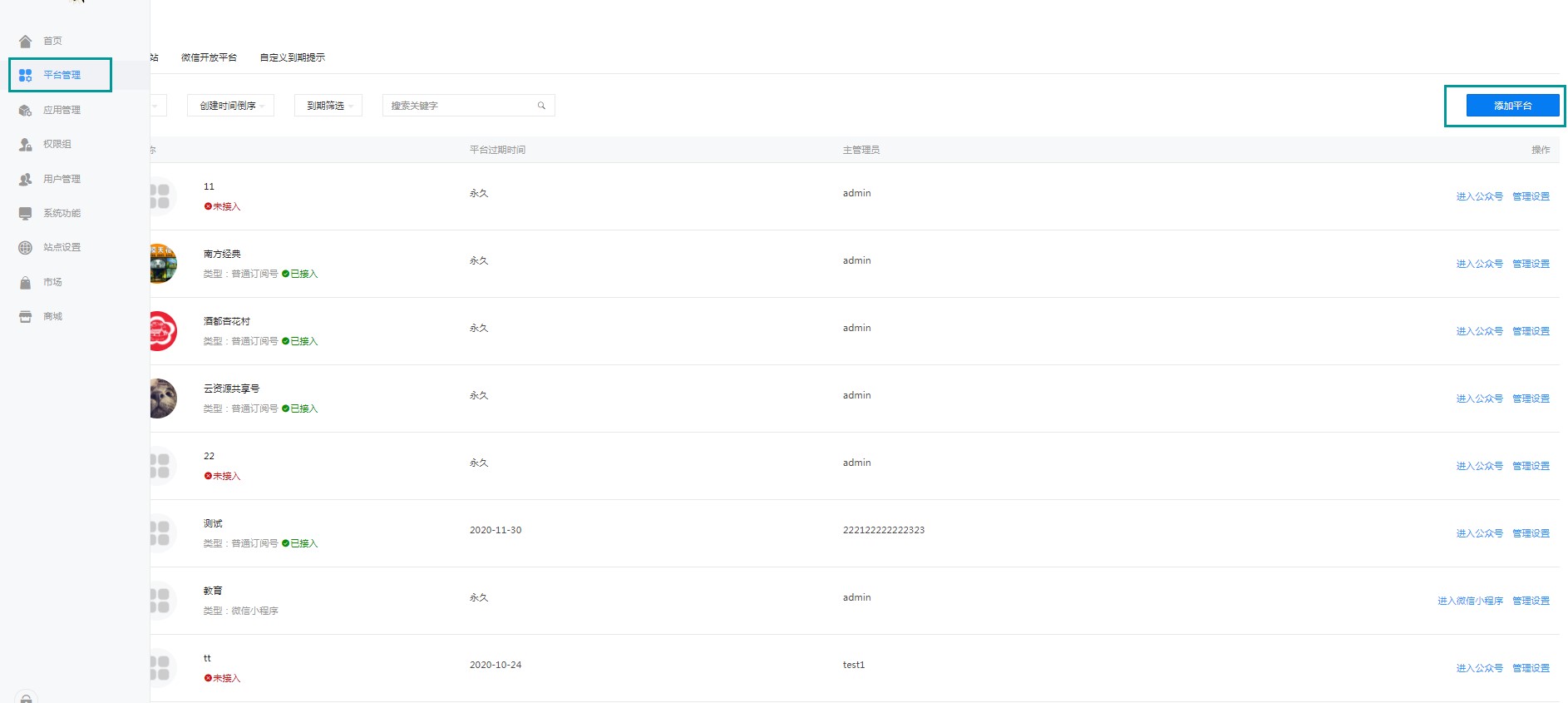Click the 站点设置 globe icon
Screen dimensions: 1568x703
pos(25,247)
